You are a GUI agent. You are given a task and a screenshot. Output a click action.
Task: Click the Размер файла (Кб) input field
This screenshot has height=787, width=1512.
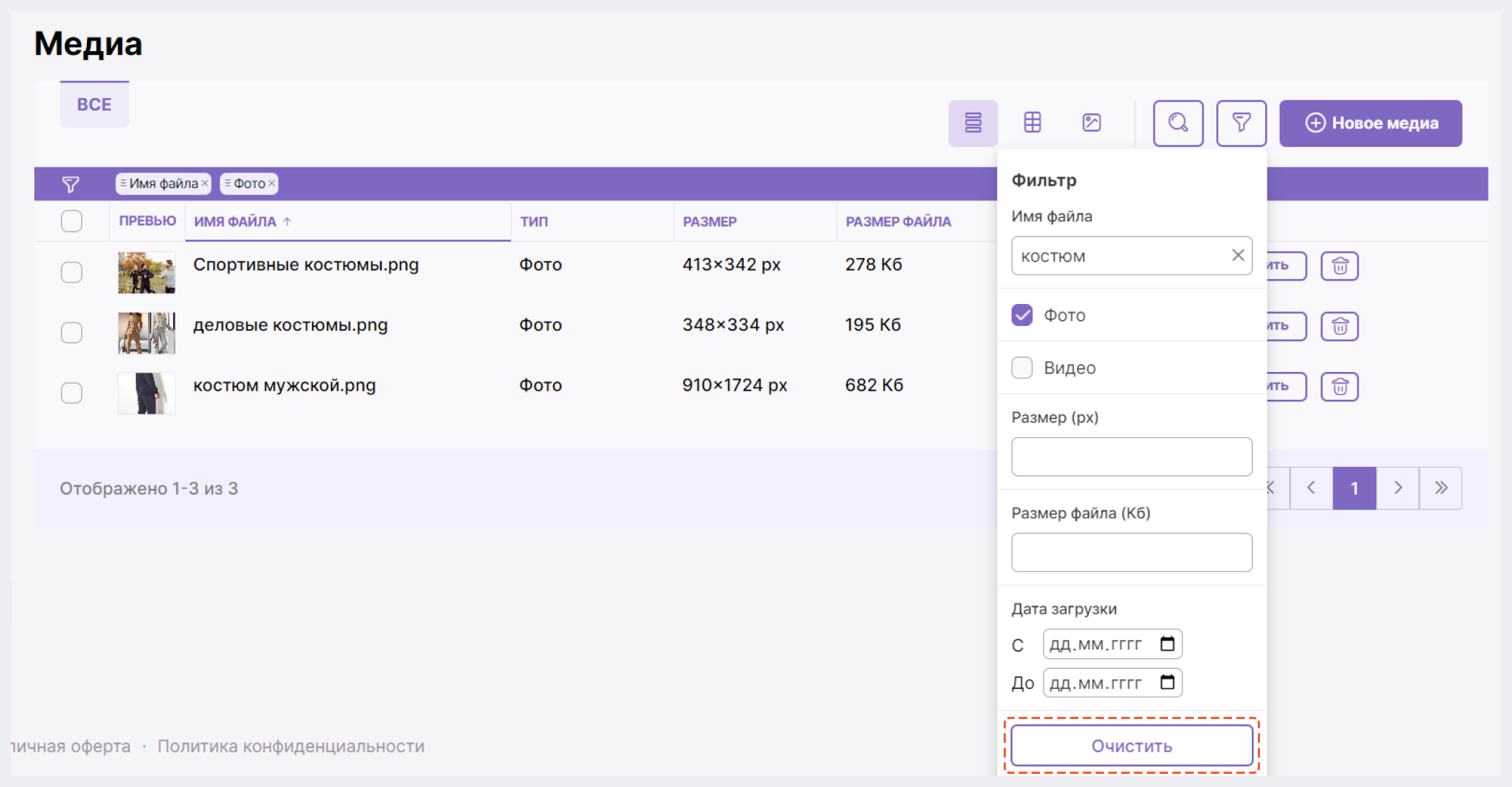point(1131,552)
